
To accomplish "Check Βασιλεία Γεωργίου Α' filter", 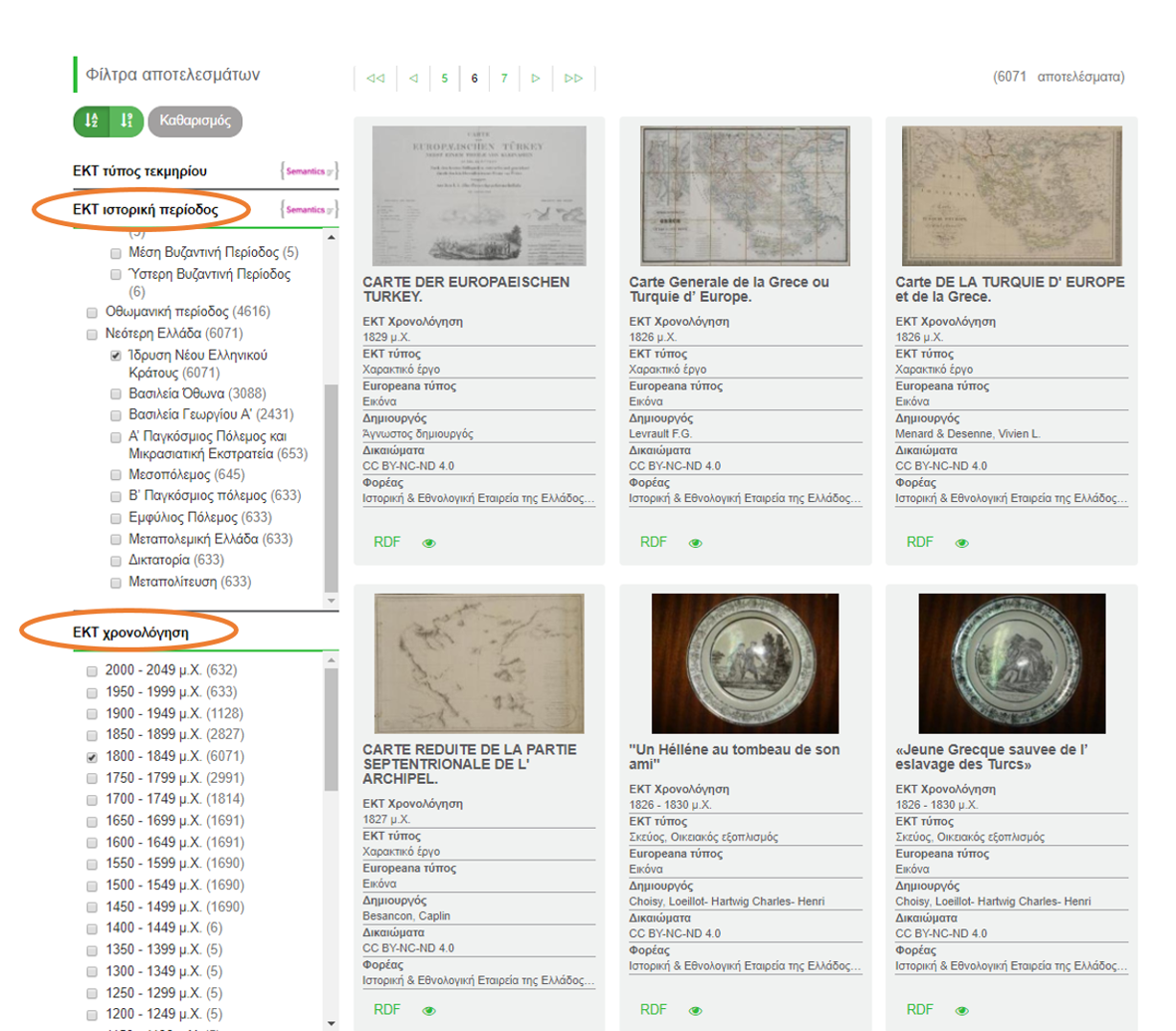I will point(116,415).
